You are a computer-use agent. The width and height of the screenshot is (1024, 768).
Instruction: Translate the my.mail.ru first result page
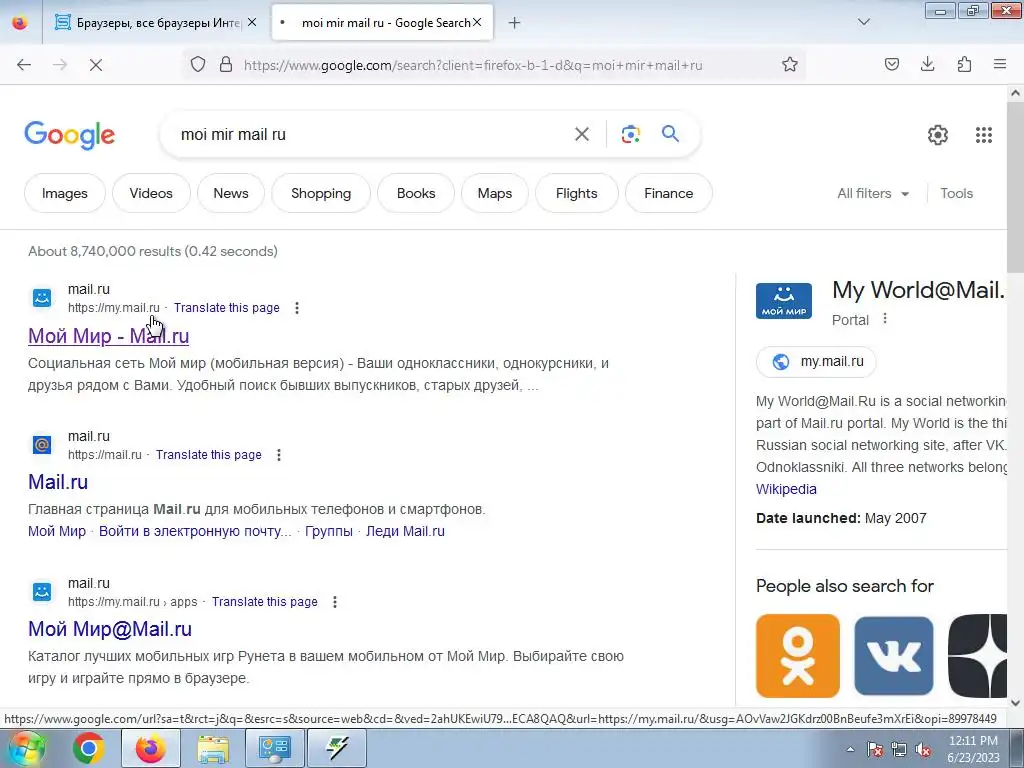(227, 308)
